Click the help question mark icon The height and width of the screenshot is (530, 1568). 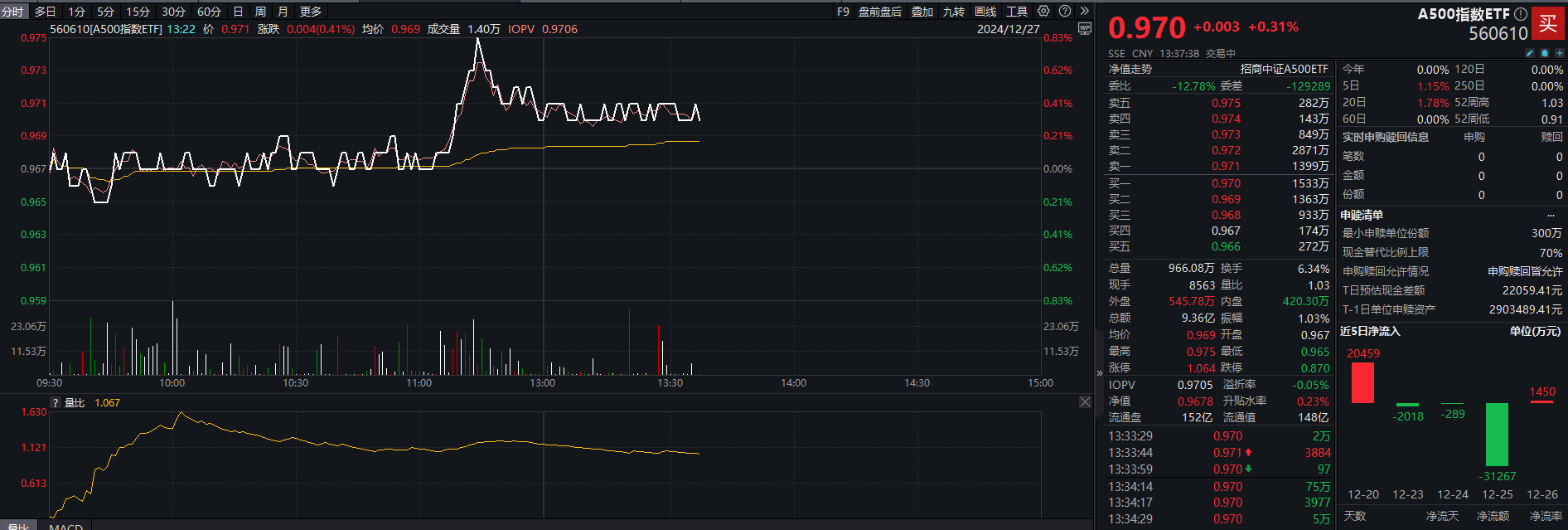click(1065, 12)
